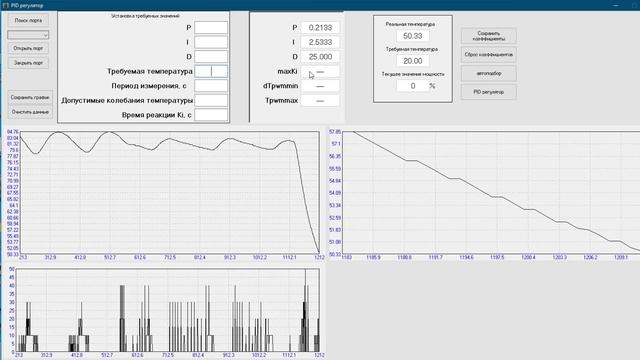This screenshot has height=360, width=640.
Task: Focus the Требуемая температура input field
Action: (x=211, y=71)
